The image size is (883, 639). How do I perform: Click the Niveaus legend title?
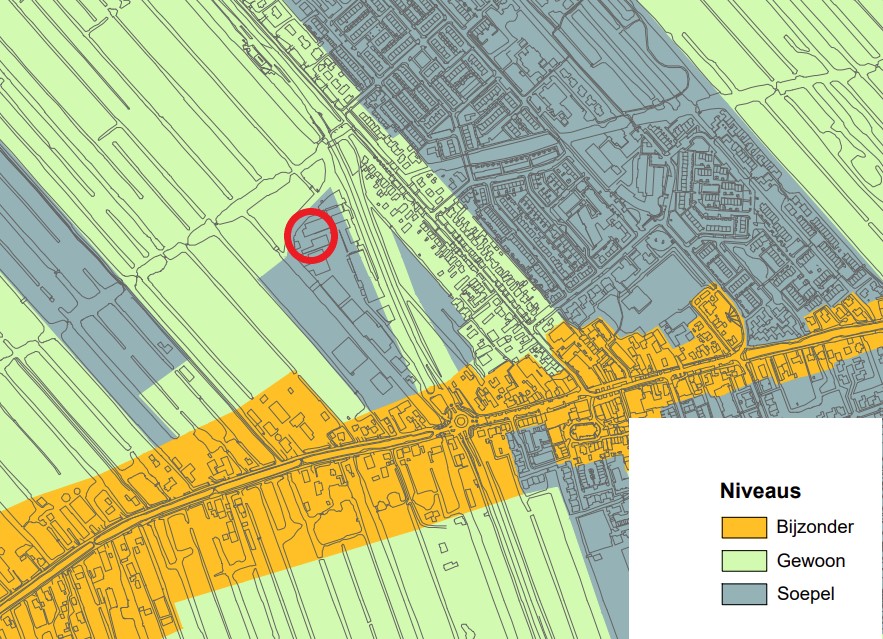(x=760, y=491)
